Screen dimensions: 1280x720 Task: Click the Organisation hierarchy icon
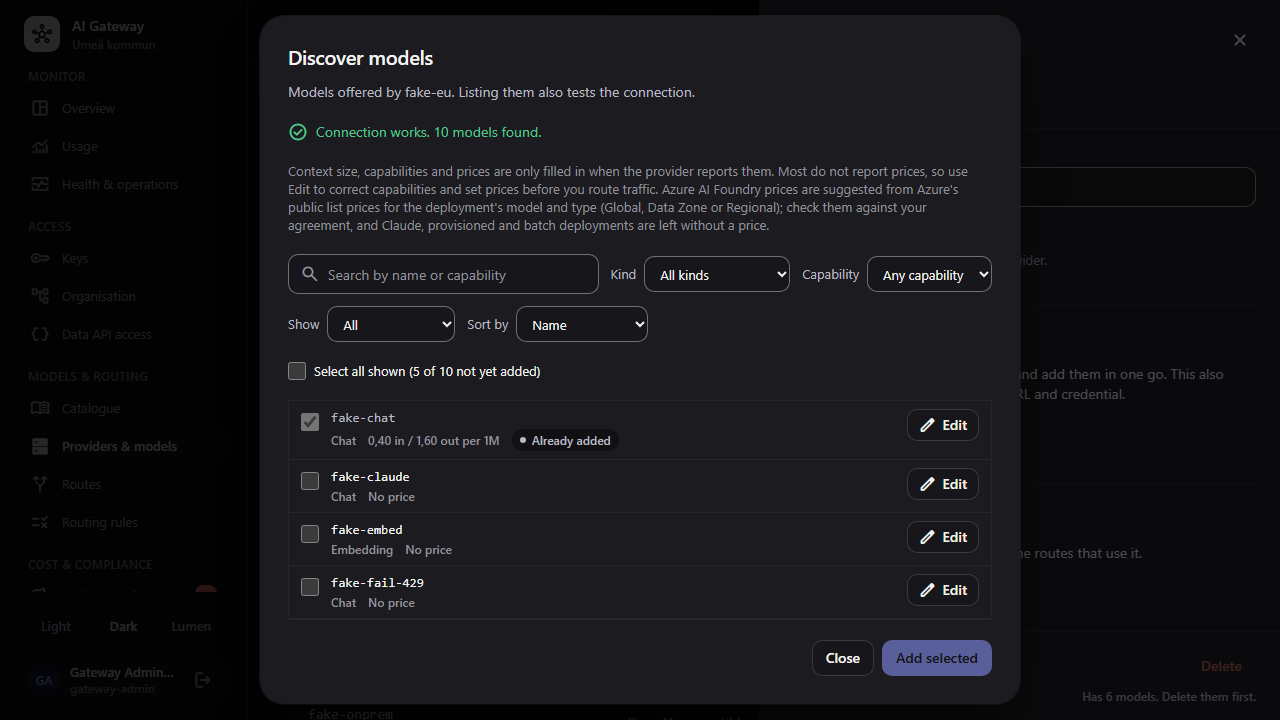40,296
